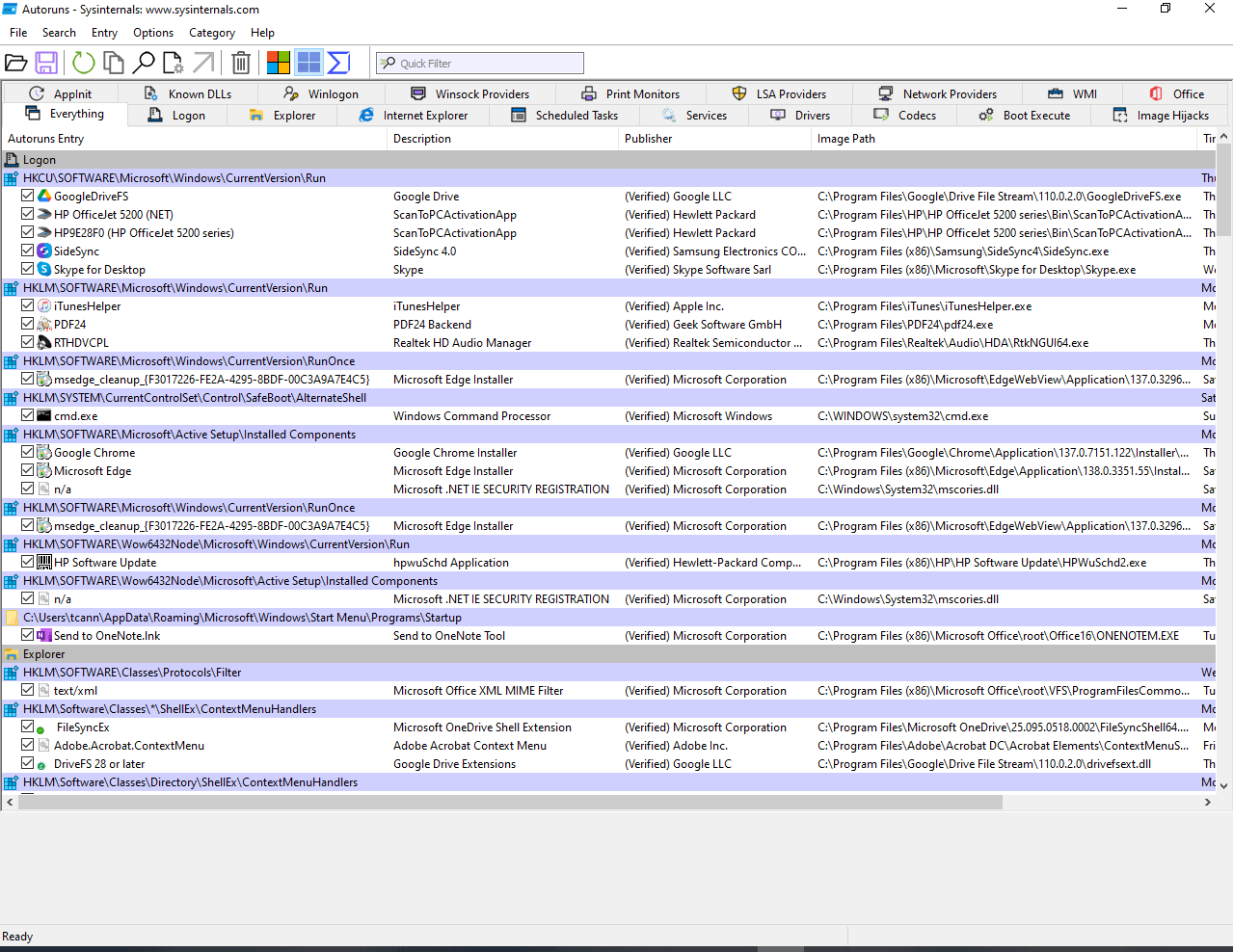Click the Send to OneNote.lnk icon
This screenshot has height=952, width=1233.
coord(44,635)
